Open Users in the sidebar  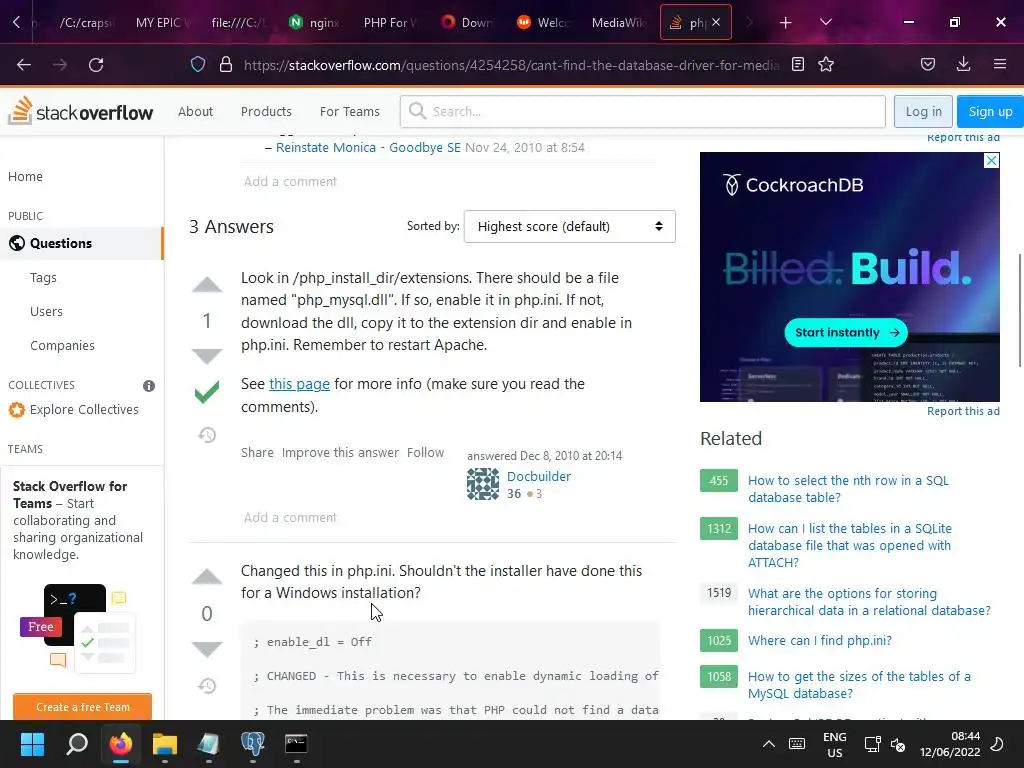tap(46, 312)
